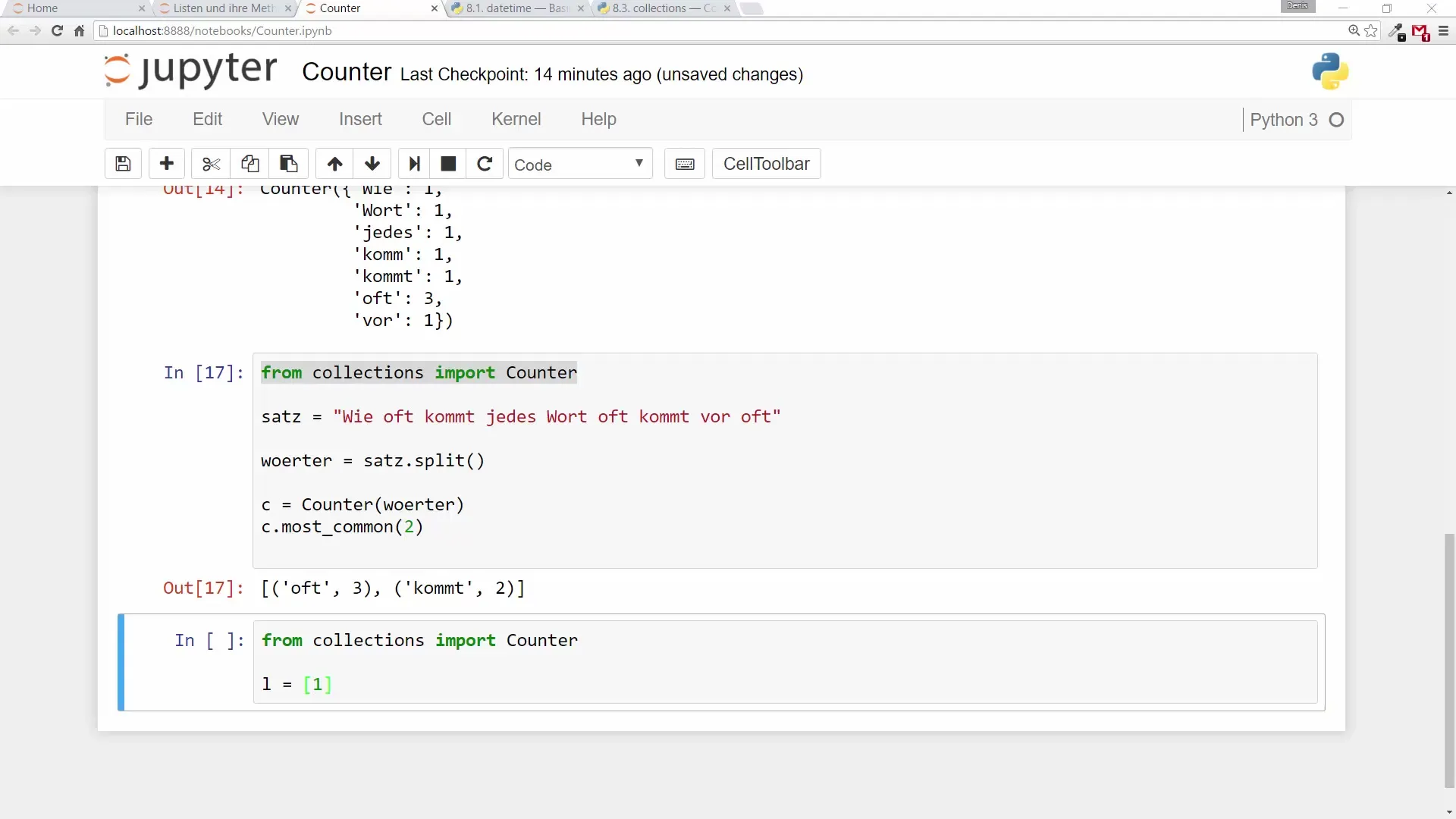Viewport: 1456px width, 819px height.
Task: Move selected cell down arrow
Action: tap(372, 164)
